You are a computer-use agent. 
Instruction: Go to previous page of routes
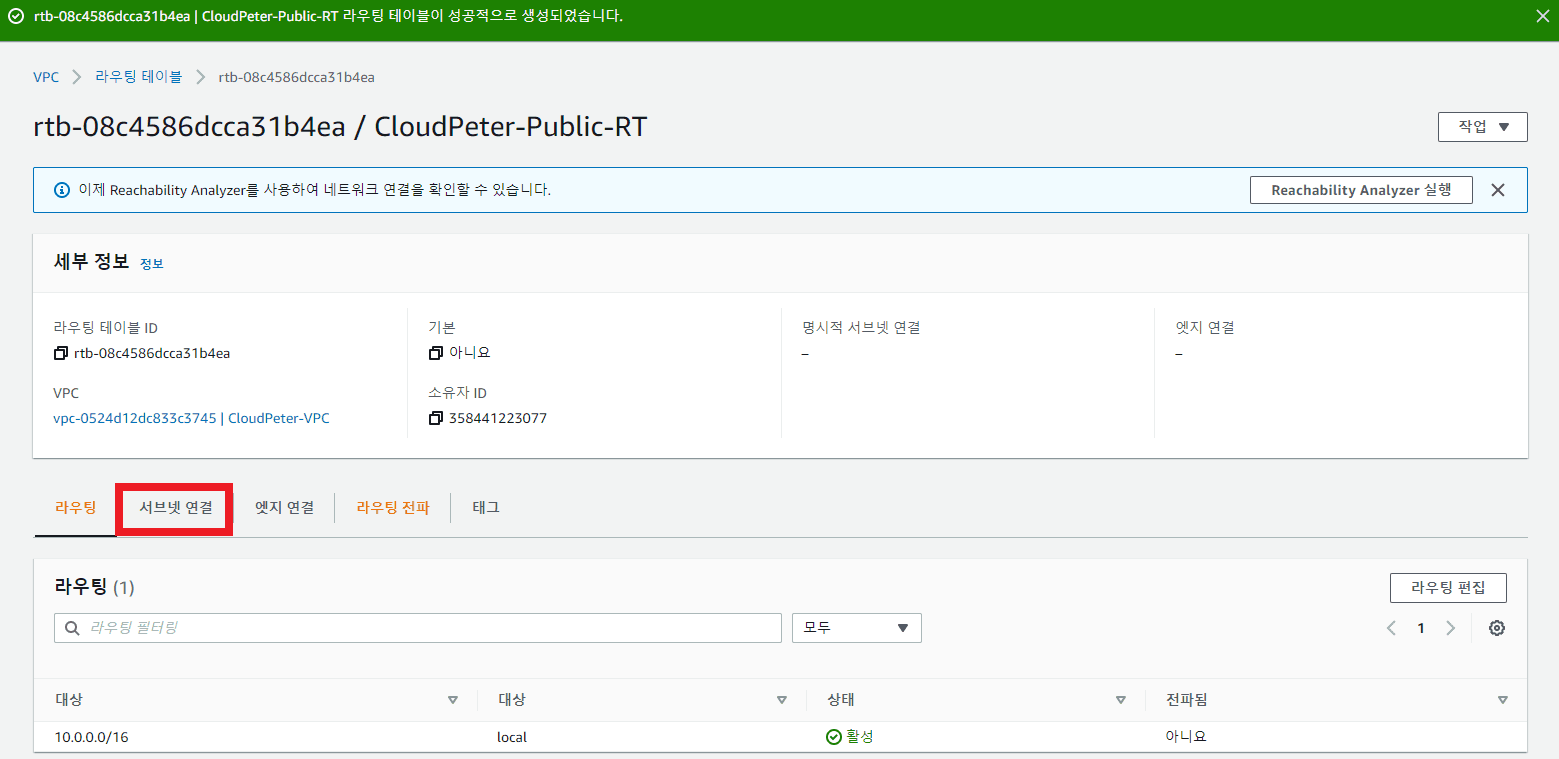pos(1391,628)
